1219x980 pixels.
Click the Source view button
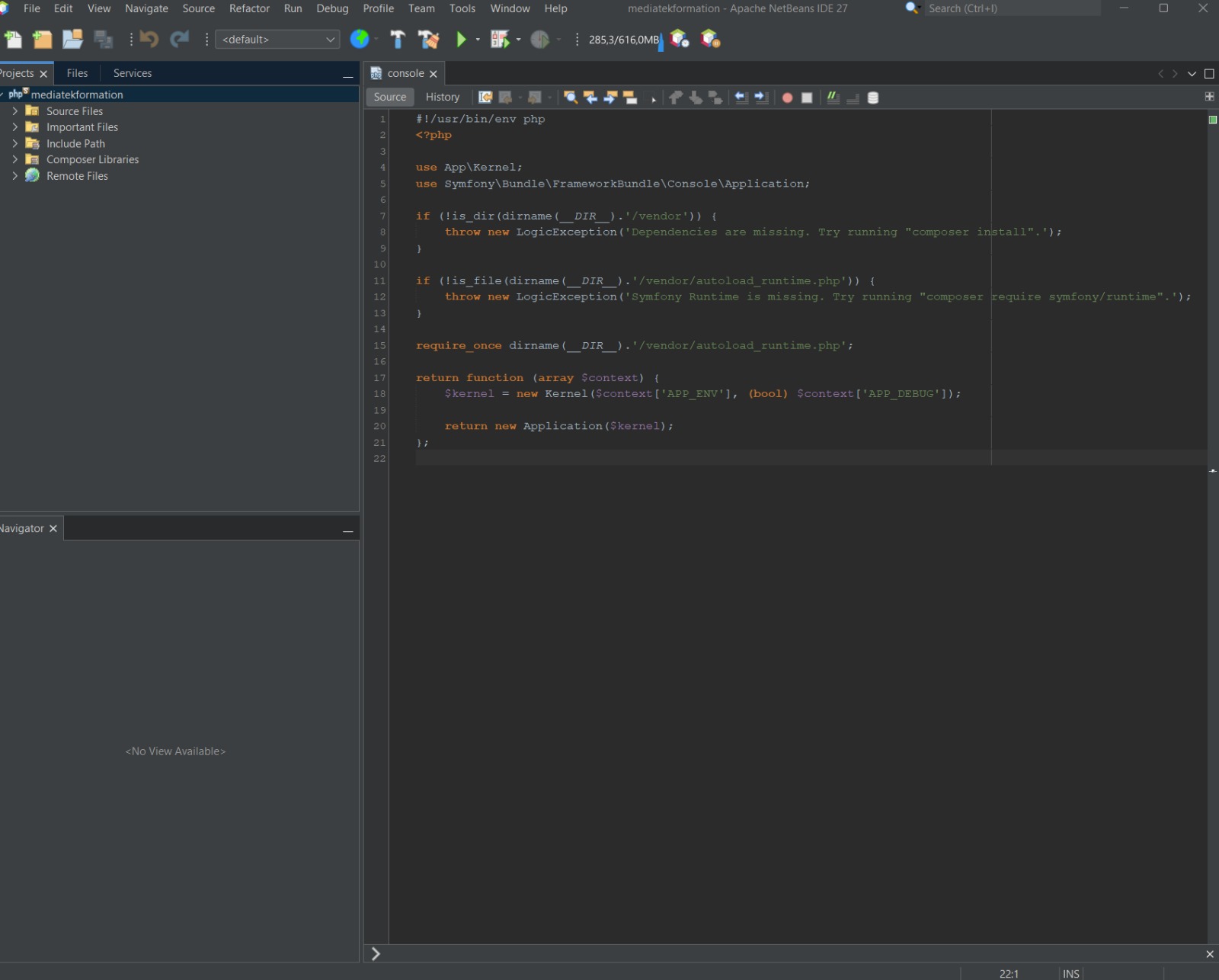[389, 98]
